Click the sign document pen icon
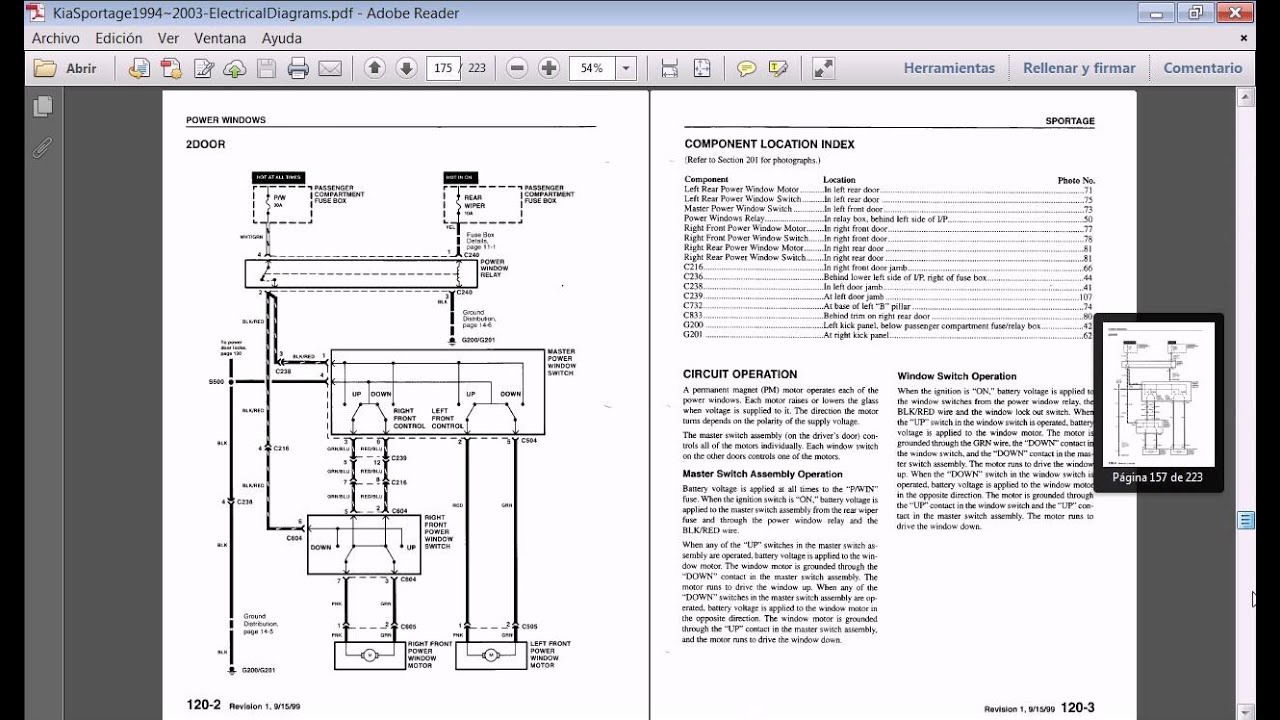 (203, 68)
